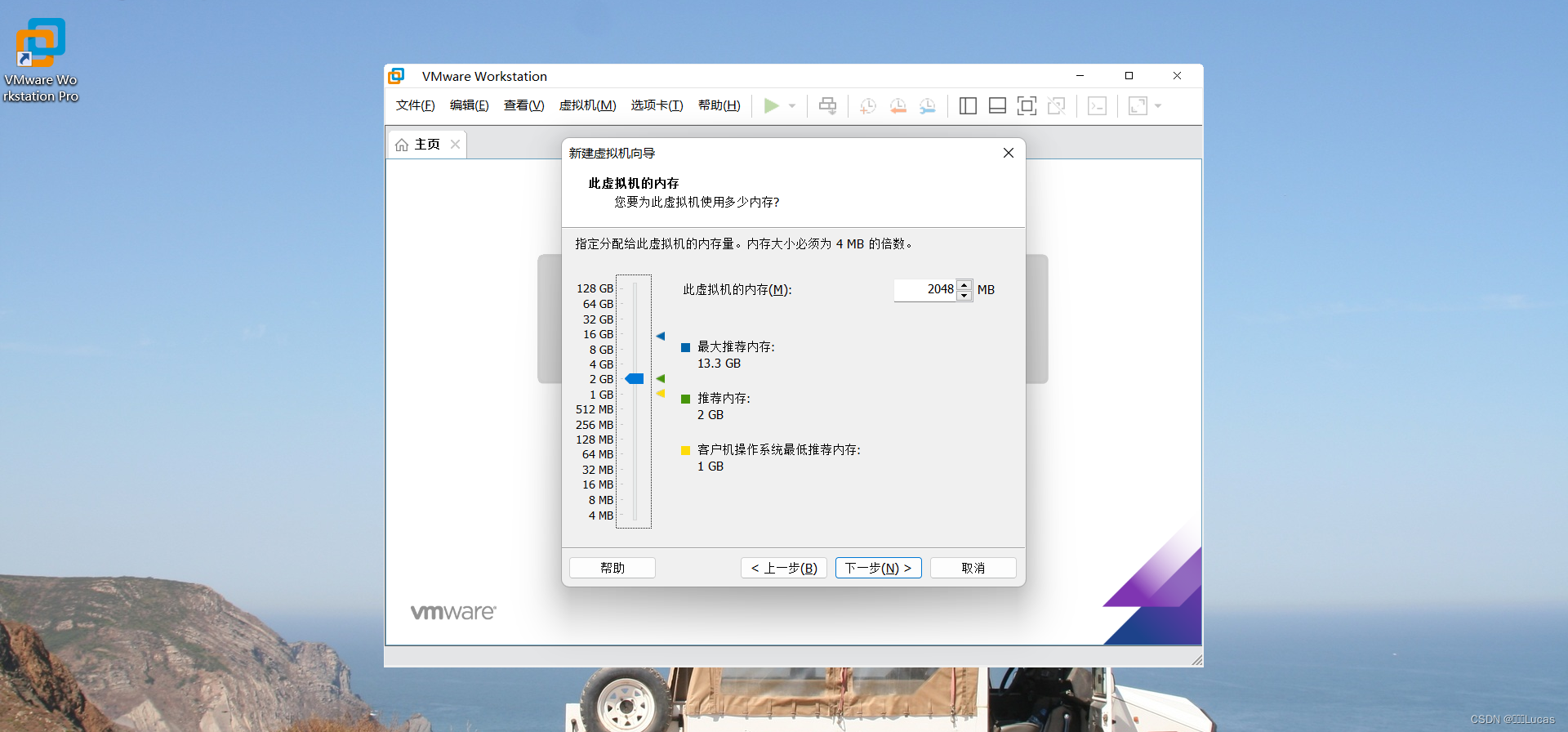Maximize the VMware Workstation window
The image size is (1568, 732).
pyautogui.click(x=1129, y=76)
